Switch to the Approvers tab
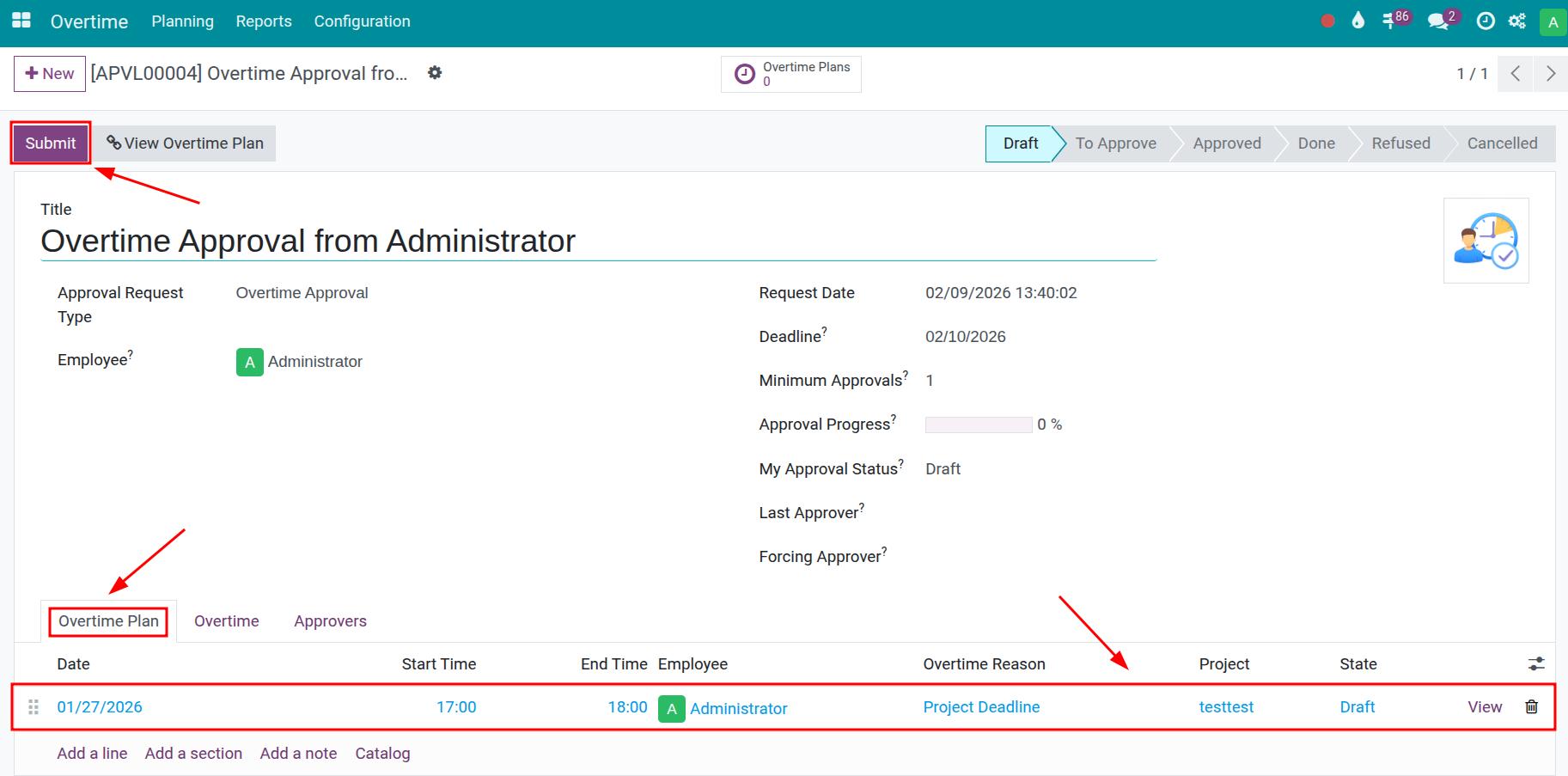Viewport: 1568px width, 776px height. tap(330, 620)
